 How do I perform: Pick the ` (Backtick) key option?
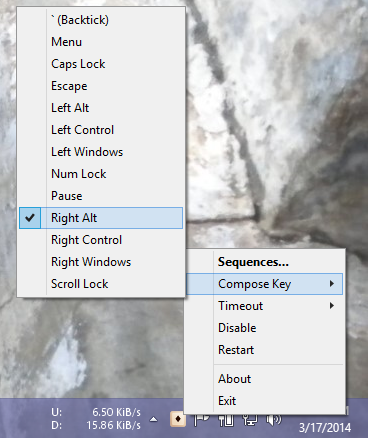(101, 20)
